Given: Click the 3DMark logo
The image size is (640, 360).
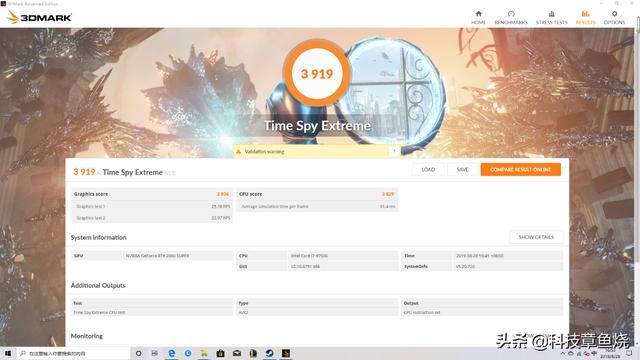Looking at the screenshot, I should (40, 17).
